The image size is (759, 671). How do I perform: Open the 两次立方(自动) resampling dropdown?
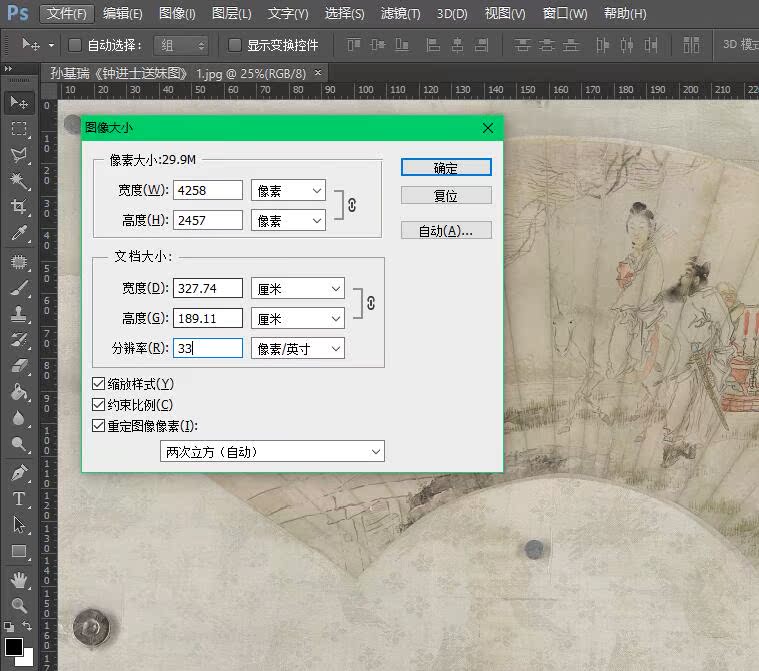[x=272, y=452]
